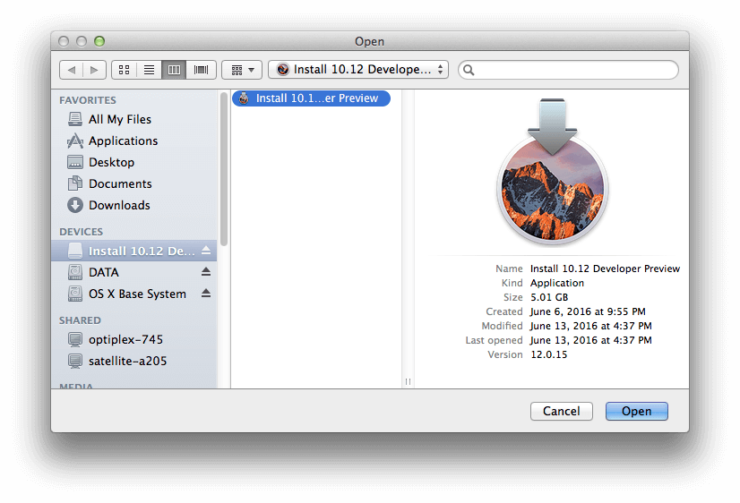740x503 pixels.
Task: Click the Open button
Action: [636, 411]
